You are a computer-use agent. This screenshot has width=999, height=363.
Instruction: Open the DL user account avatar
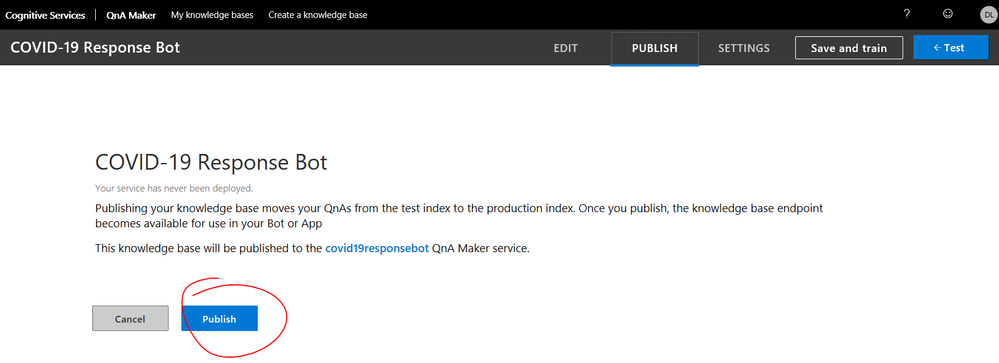(x=989, y=15)
